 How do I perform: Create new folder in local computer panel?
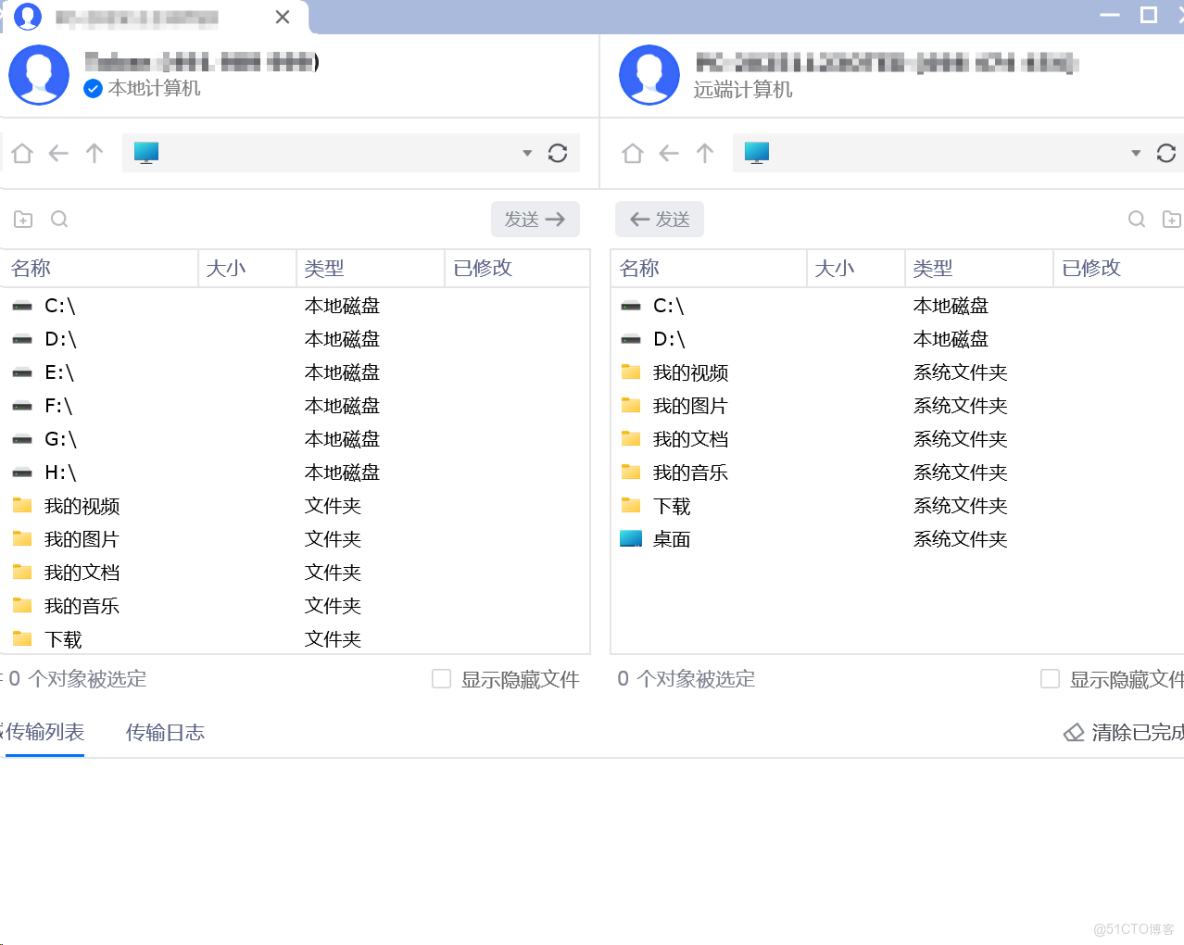(23, 218)
